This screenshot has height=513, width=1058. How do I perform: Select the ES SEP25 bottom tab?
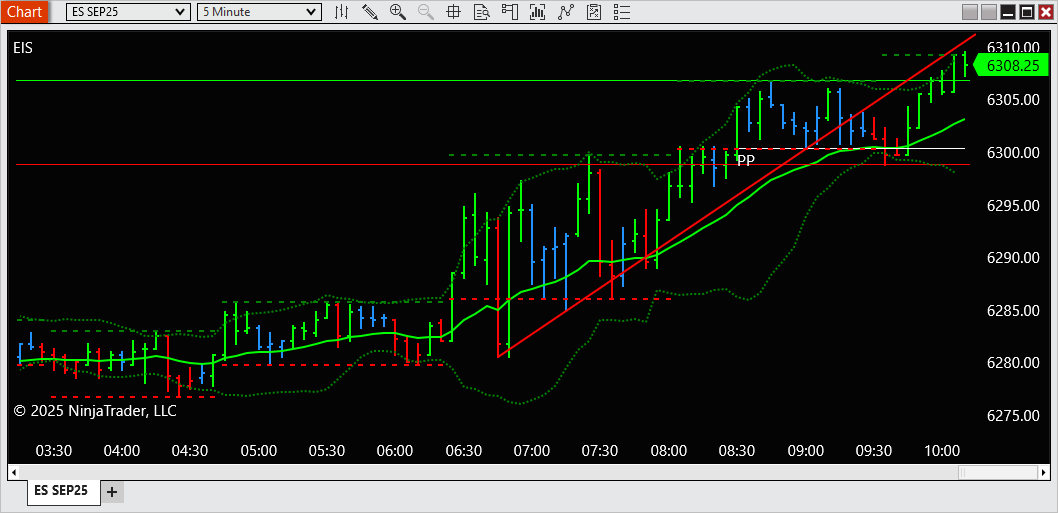pyautogui.click(x=64, y=491)
